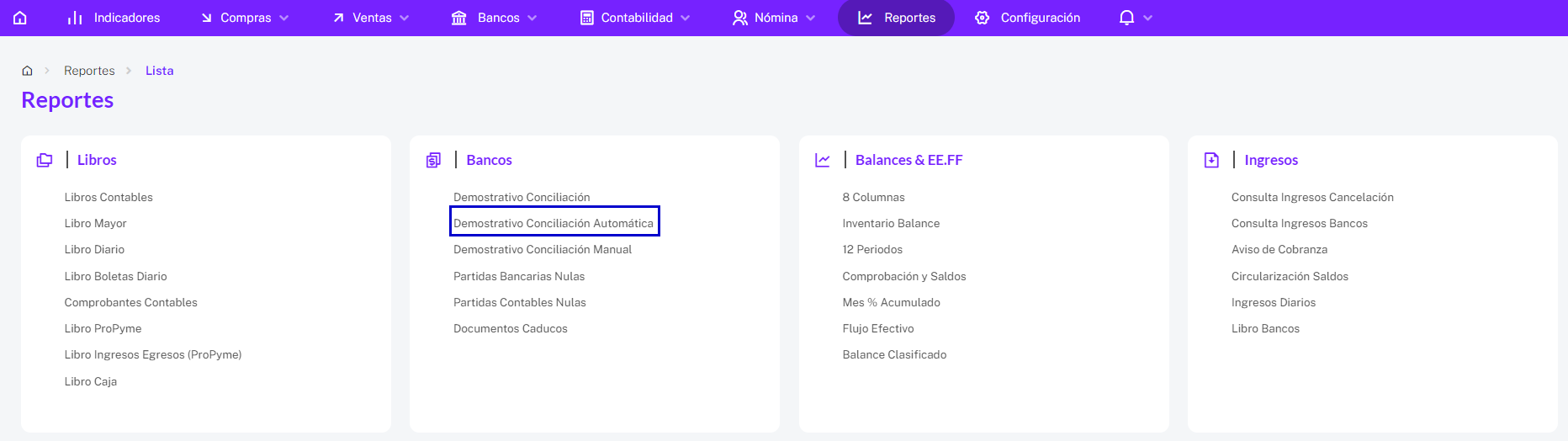This screenshot has height=441, width=1568.
Task: Open the Flujo Efectivo report
Action: (x=877, y=328)
